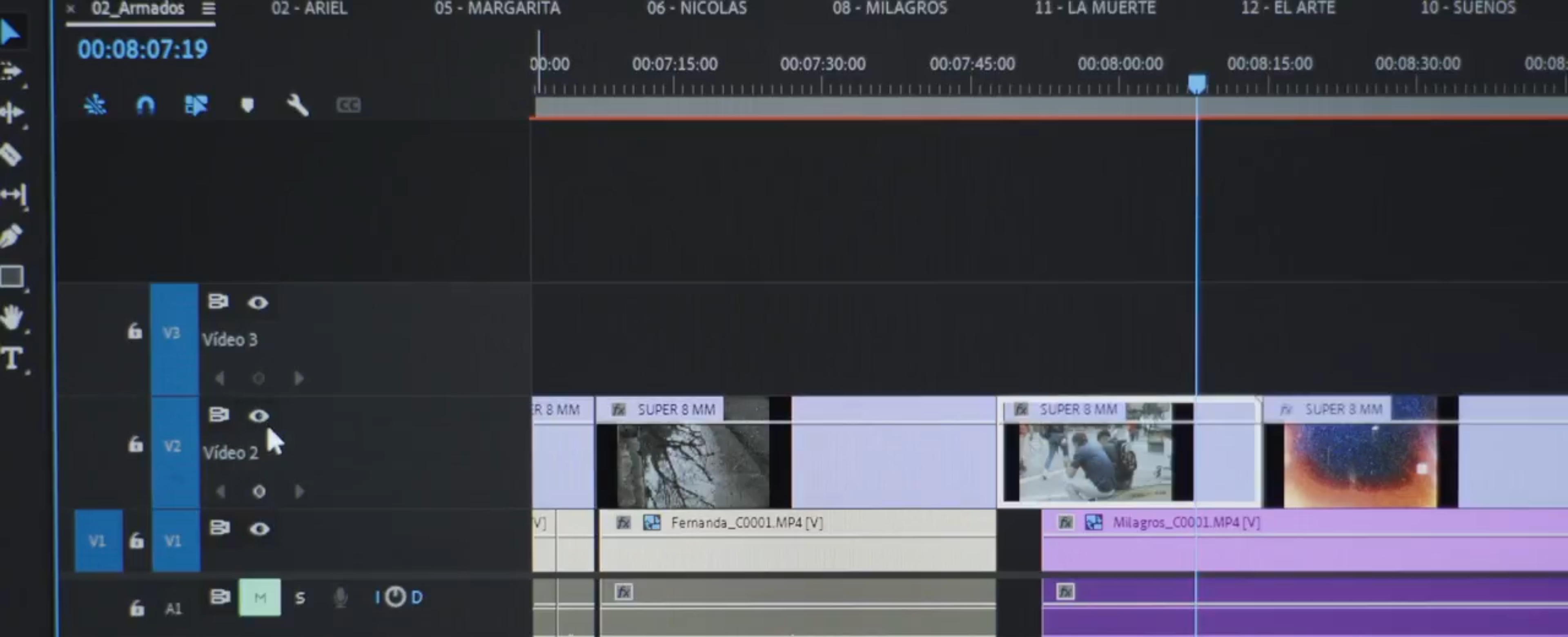Select the Fernanda_C0001.MP4 [V] clip

tap(797, 541)
